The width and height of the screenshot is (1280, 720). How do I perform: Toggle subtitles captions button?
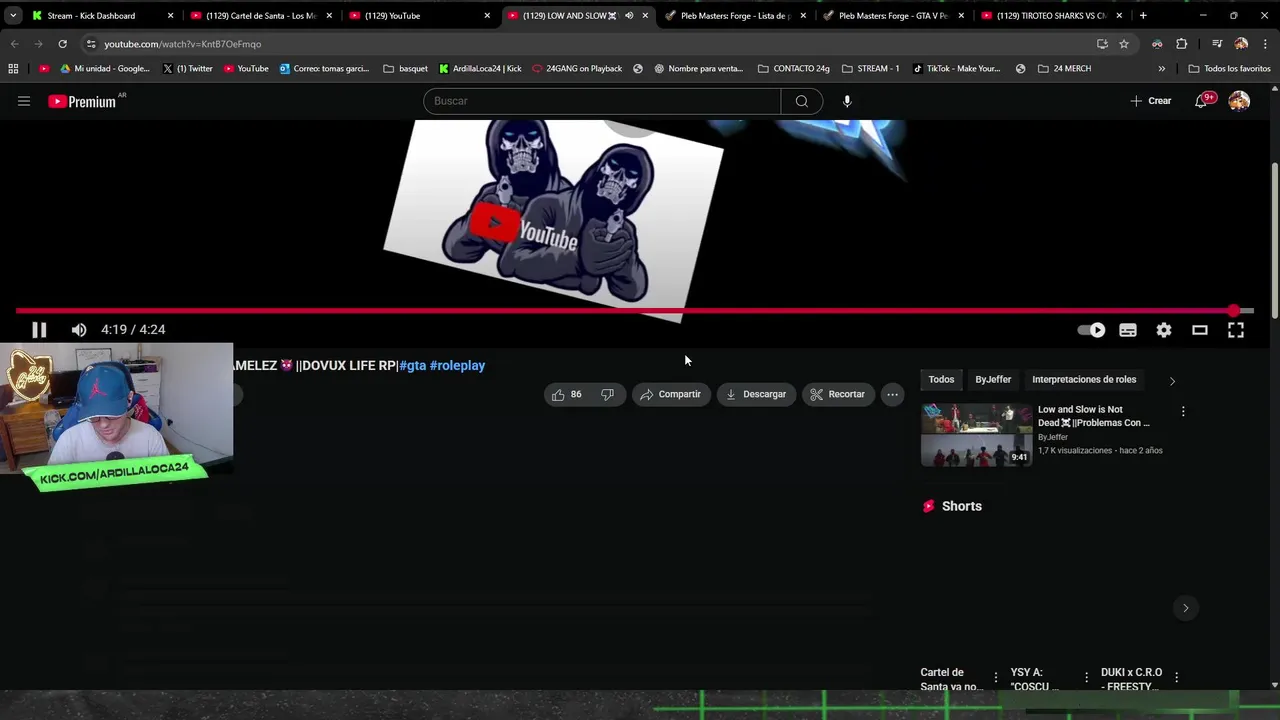pyautogui.click(x=1128, y=330)
